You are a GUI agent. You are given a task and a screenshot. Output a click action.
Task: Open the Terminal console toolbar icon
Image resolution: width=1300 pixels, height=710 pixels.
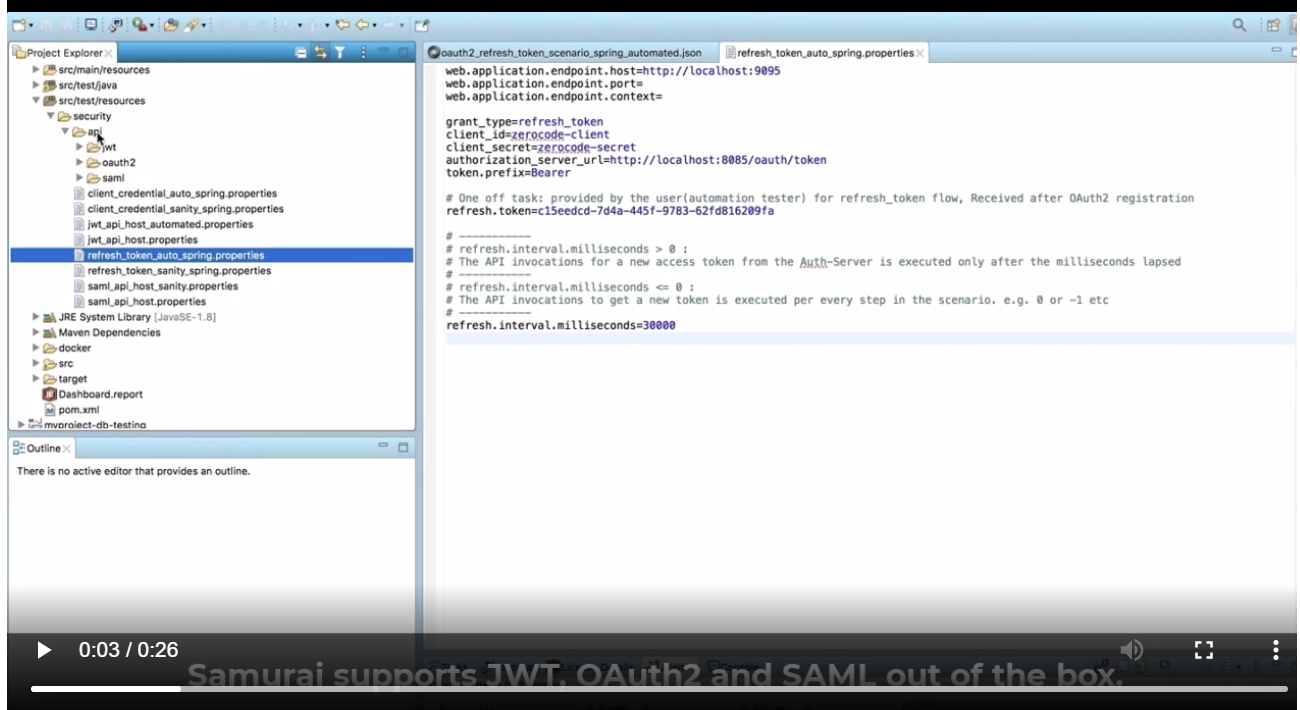[x=90, y=24]
